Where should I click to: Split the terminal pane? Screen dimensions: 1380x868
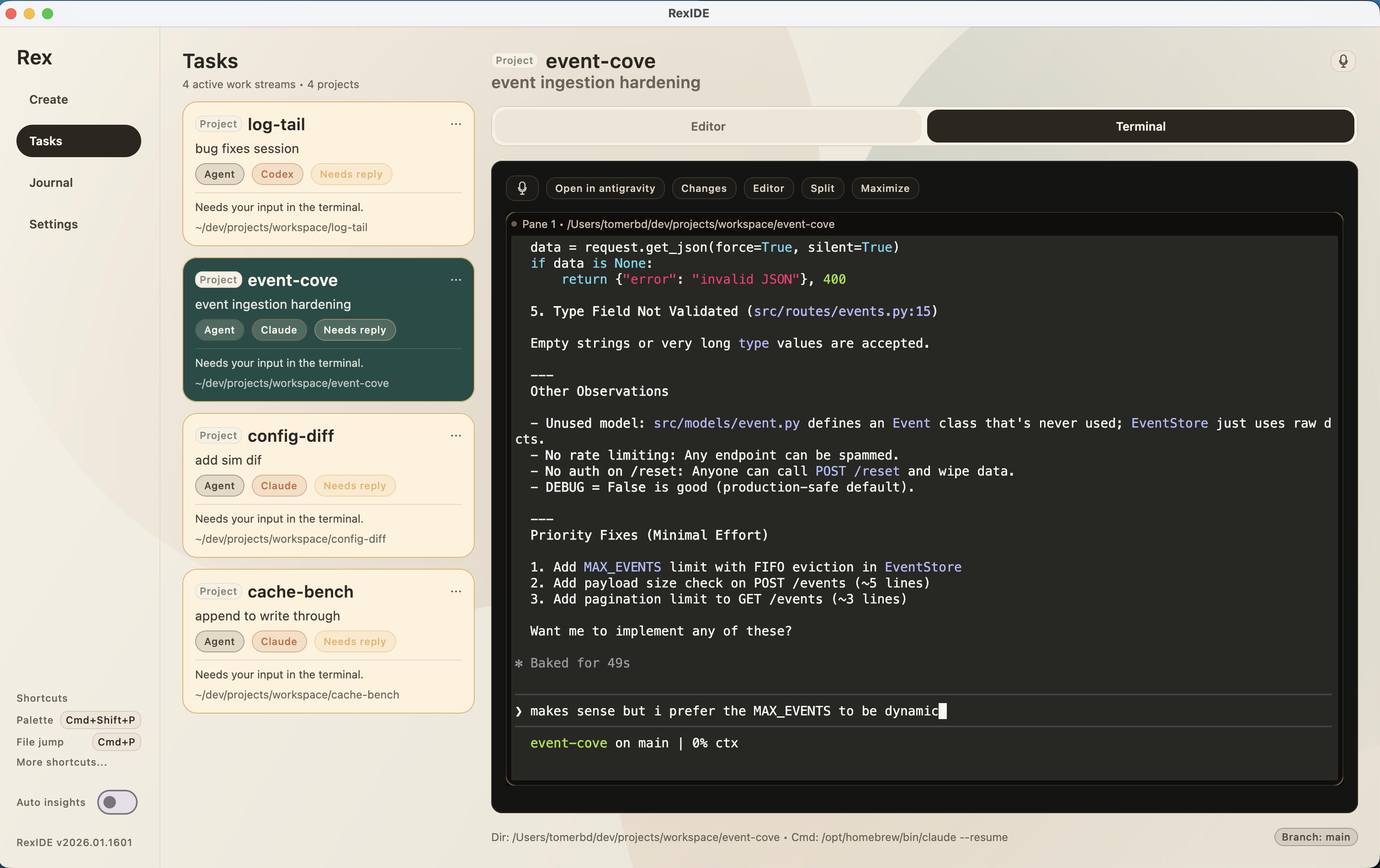[823, 188]
